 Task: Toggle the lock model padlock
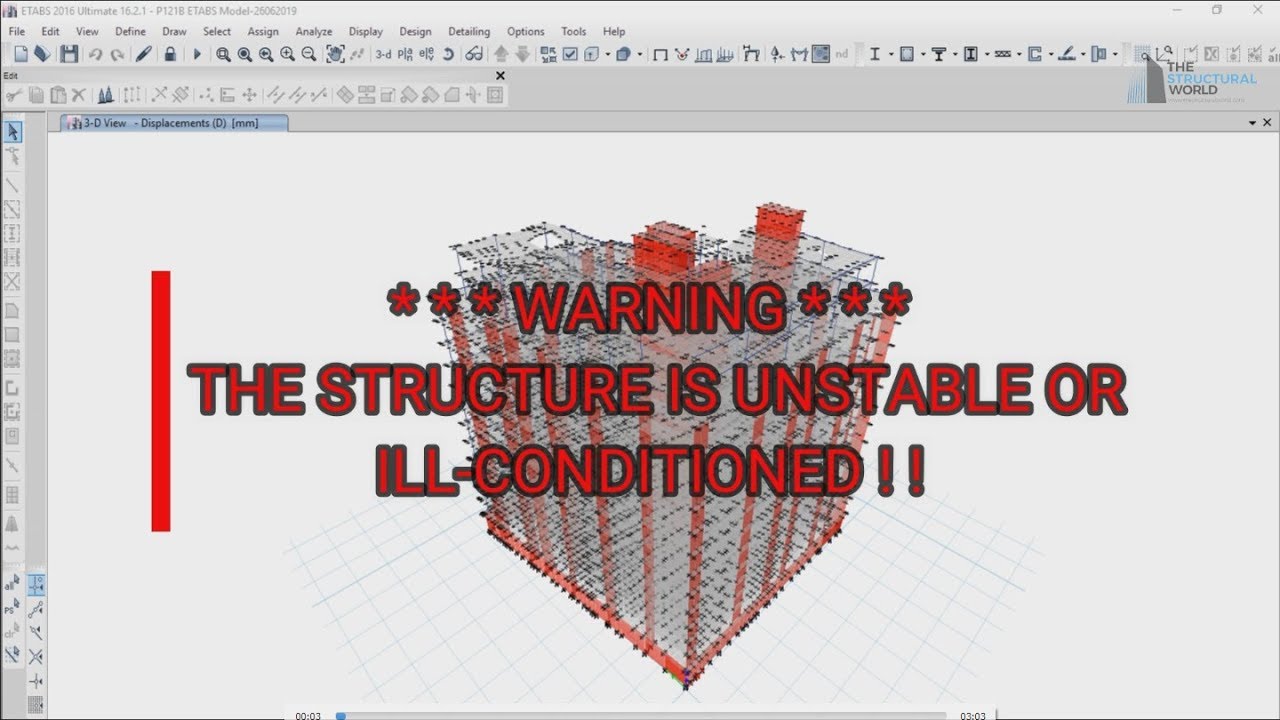click(x=170, y=54)
